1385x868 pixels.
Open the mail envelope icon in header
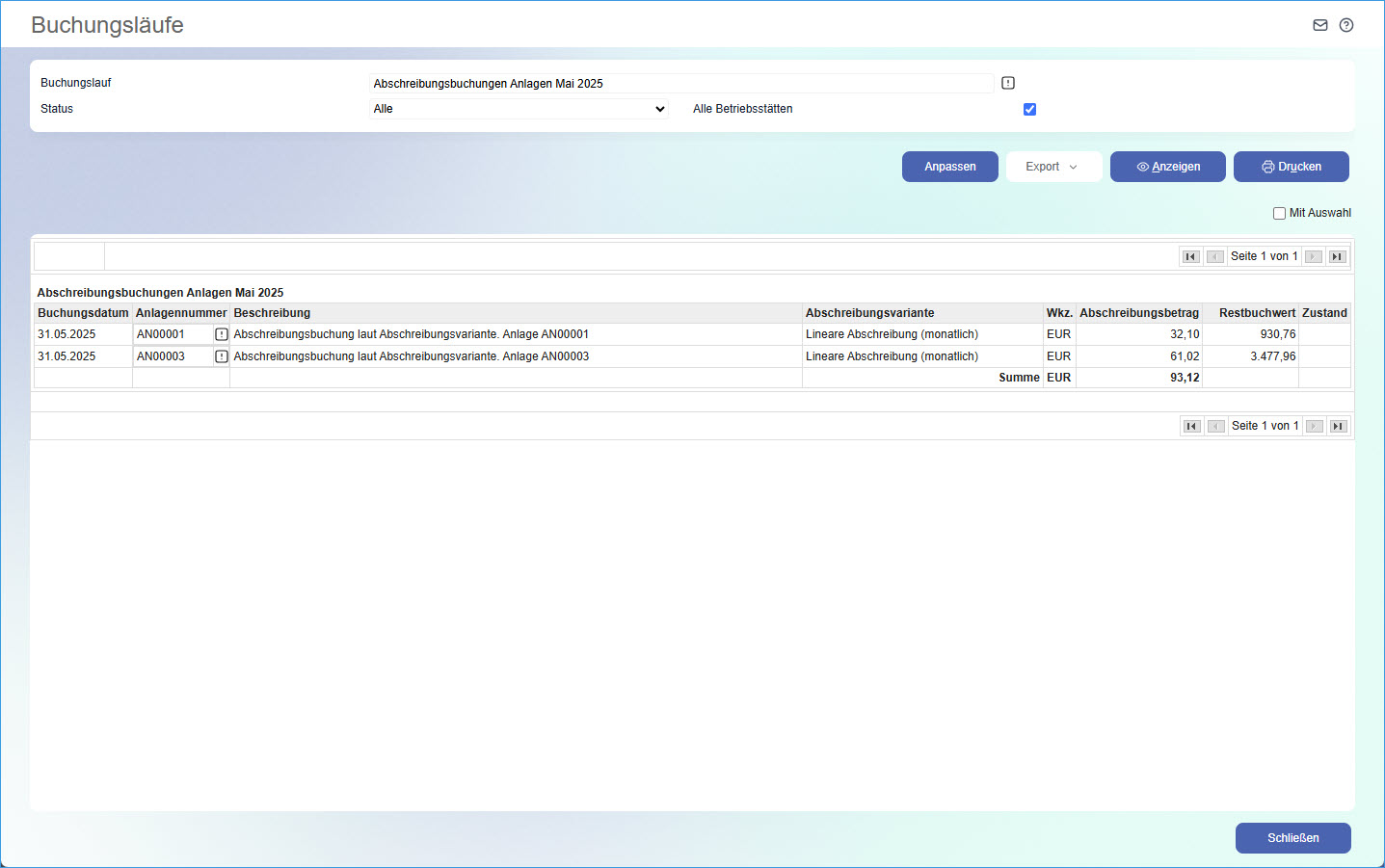[x=1320, y=25]
